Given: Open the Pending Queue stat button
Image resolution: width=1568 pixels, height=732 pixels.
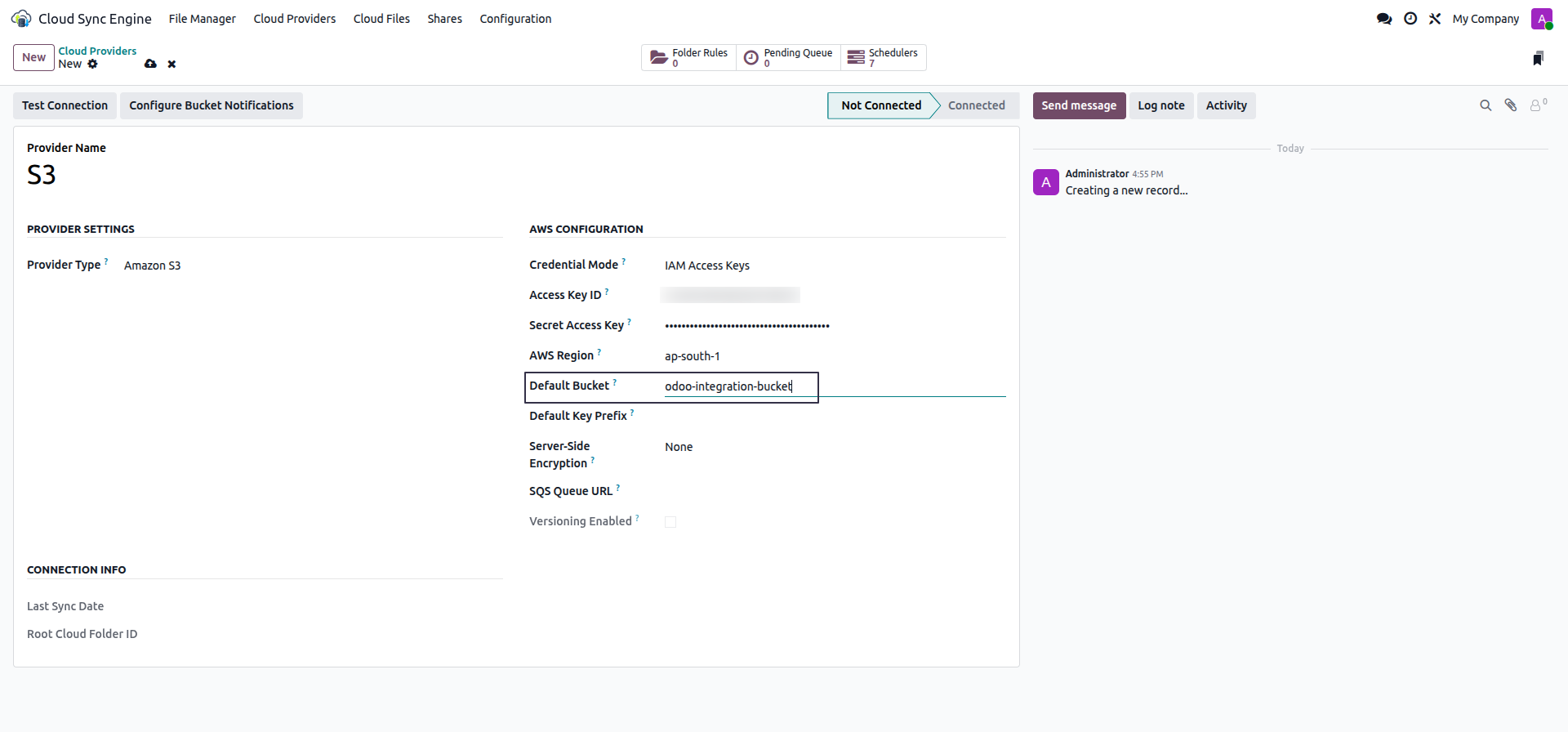Looking at the screenshot, I should point(788,57).
